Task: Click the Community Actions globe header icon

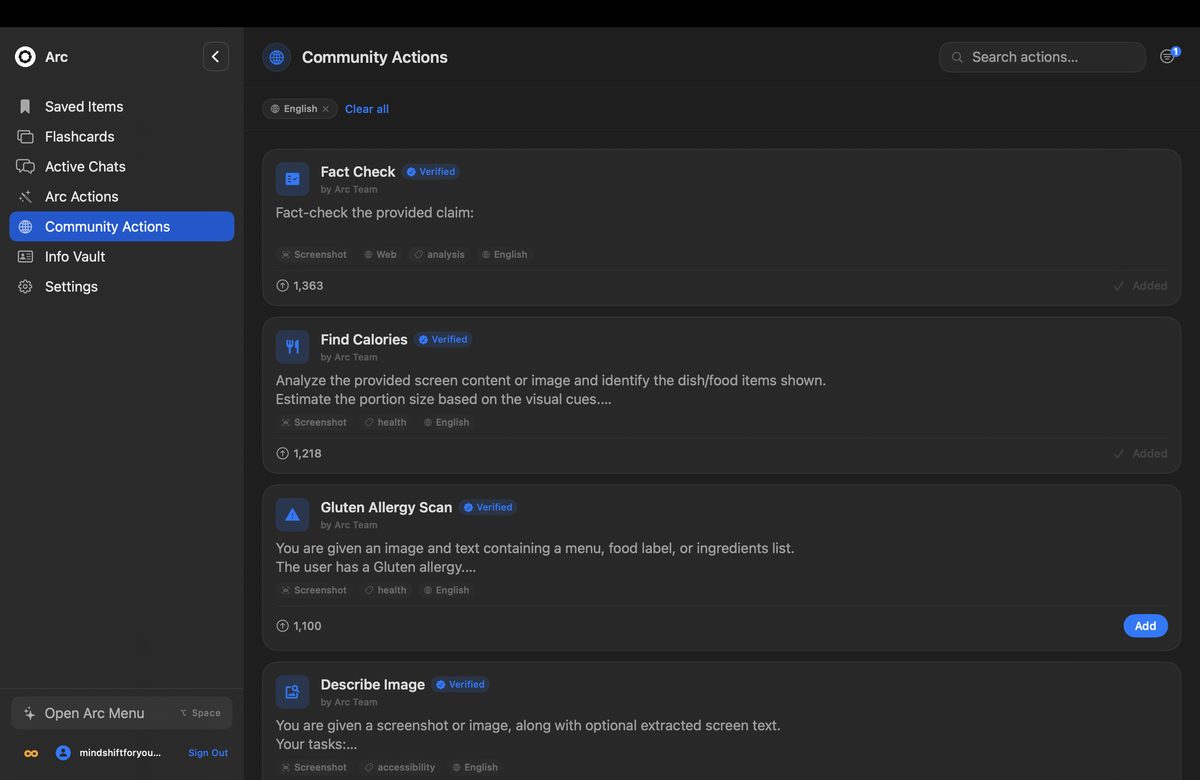Action: (277, 57)
